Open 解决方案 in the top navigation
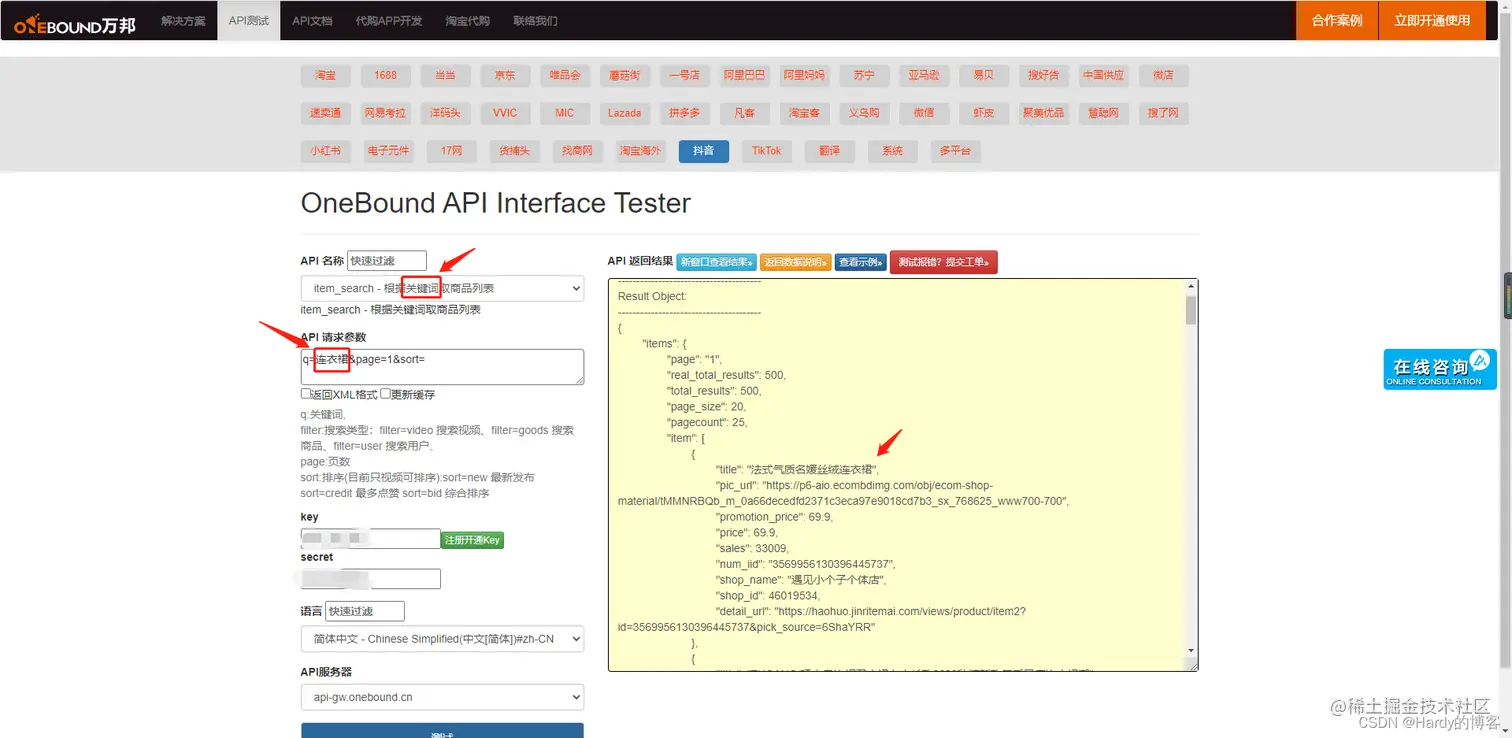 184,21
